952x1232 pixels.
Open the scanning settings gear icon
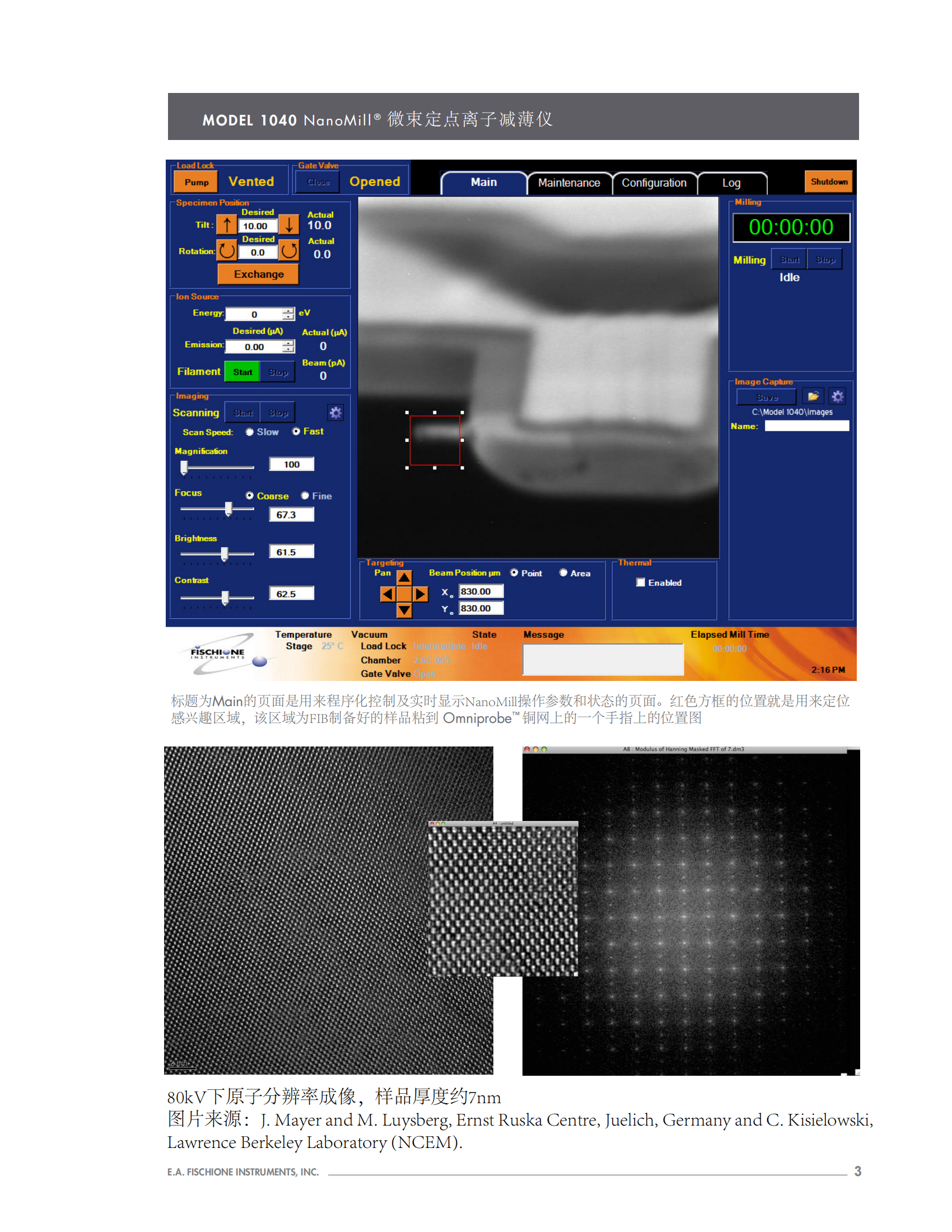336,412
